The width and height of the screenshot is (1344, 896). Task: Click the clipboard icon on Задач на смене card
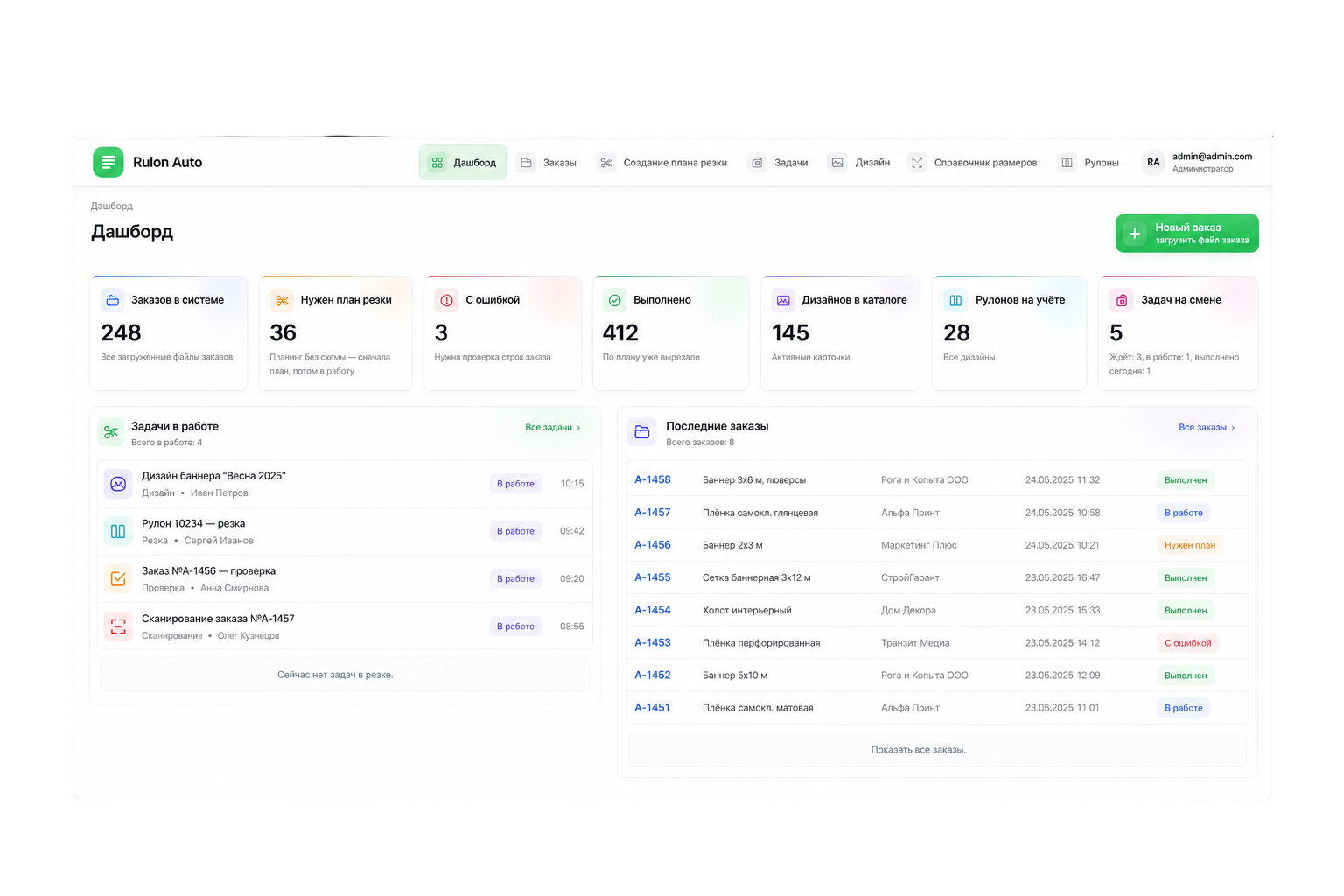[1122, 300]
